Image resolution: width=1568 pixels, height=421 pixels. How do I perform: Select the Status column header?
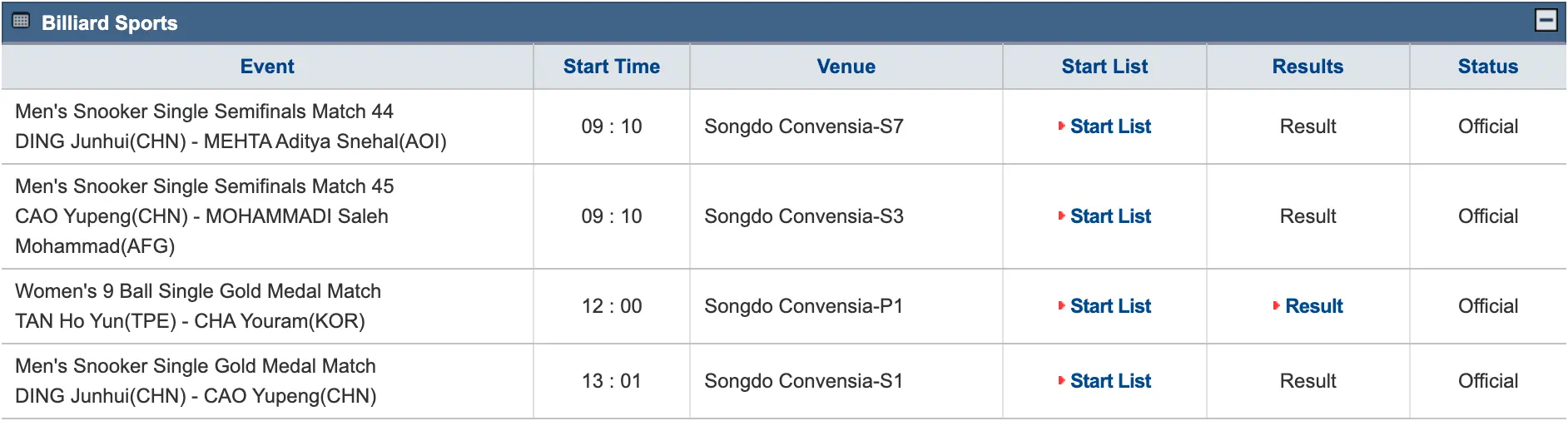coord(1488,67)
